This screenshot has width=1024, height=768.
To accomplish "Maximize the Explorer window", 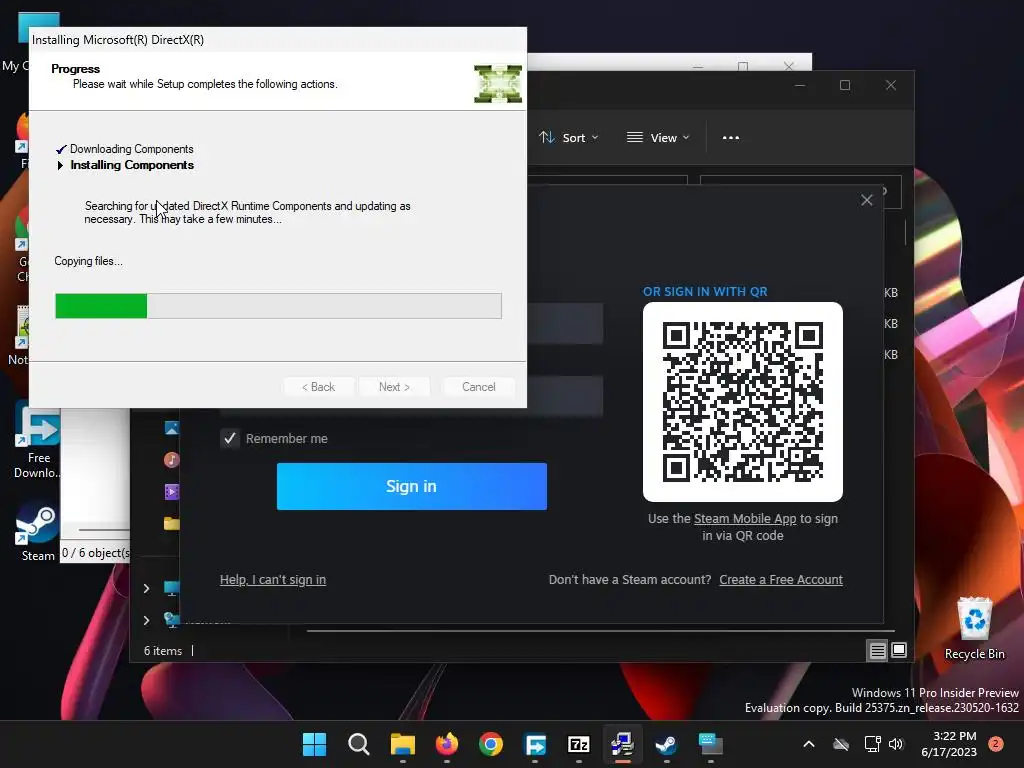I will (x=844, y=86).
